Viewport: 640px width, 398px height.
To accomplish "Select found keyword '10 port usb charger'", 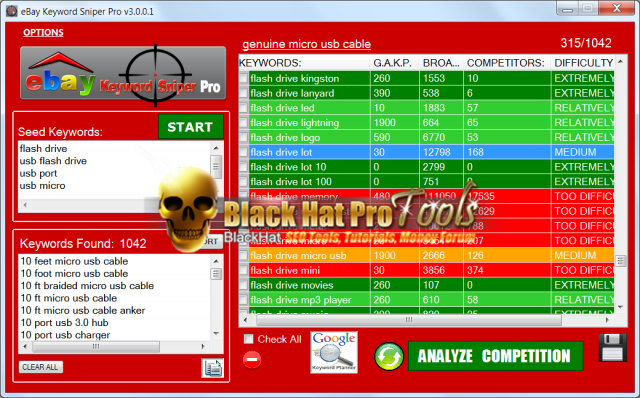I will [x=65, y=335].
